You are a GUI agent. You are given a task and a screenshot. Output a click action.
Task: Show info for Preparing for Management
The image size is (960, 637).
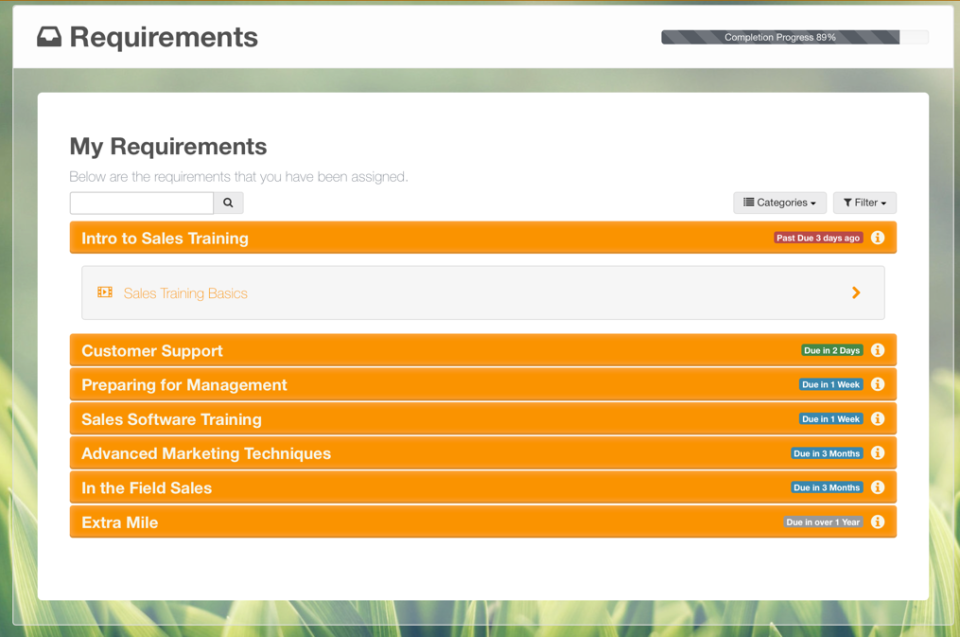(x=877, y=384)
